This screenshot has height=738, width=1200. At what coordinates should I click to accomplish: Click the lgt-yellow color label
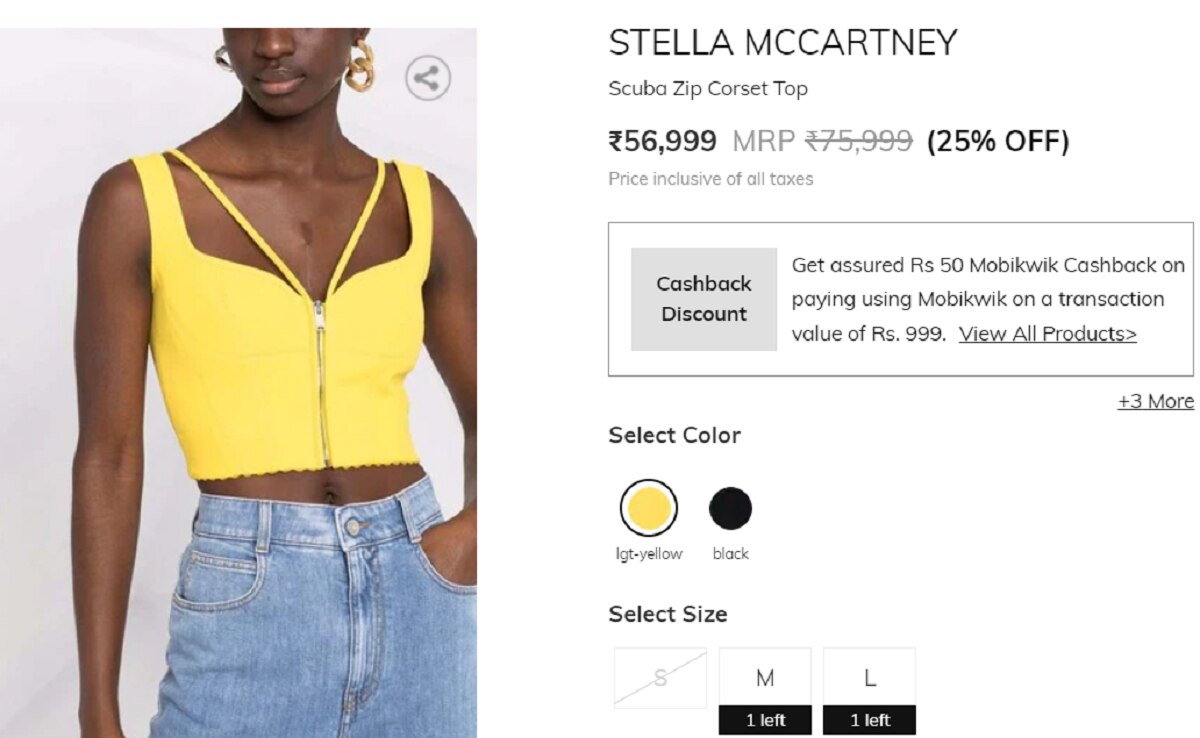click(x=648, y=554)
